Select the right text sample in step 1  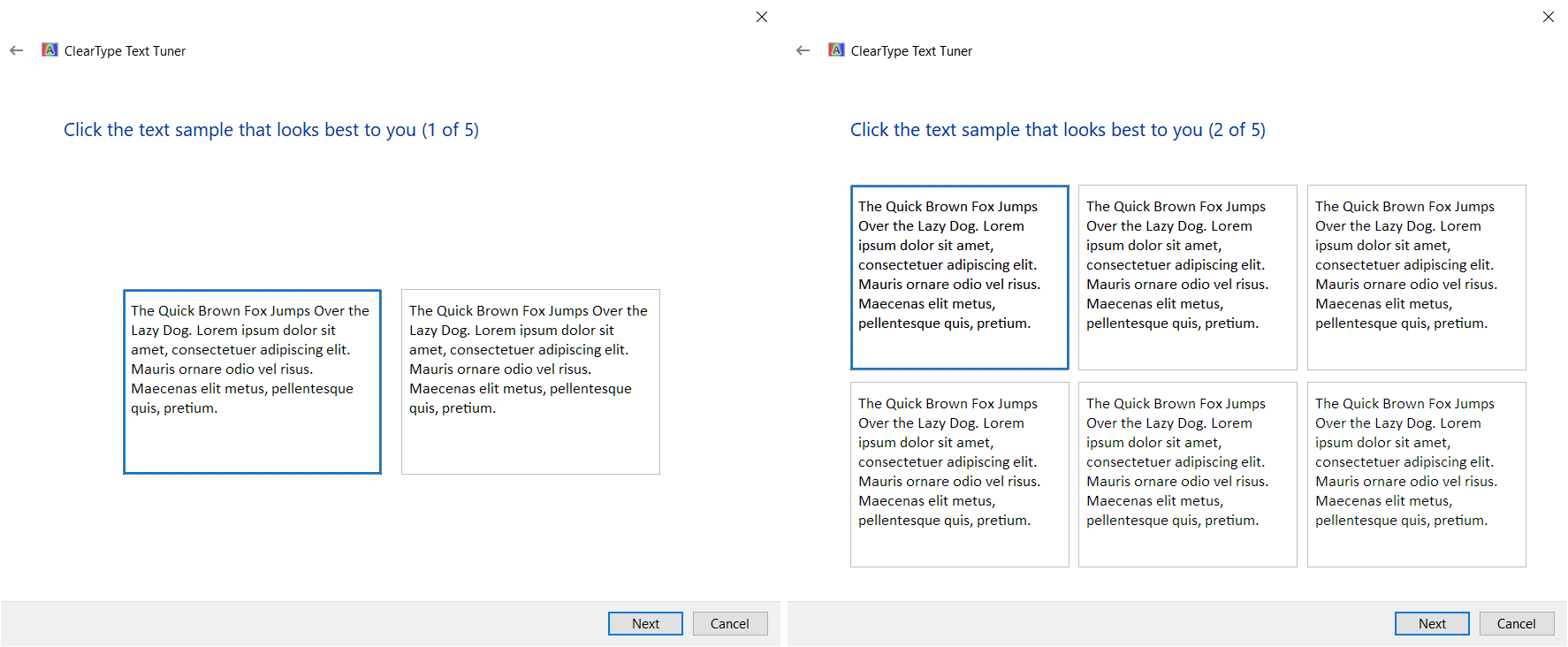pyautogui.click(x=530, y=382)
